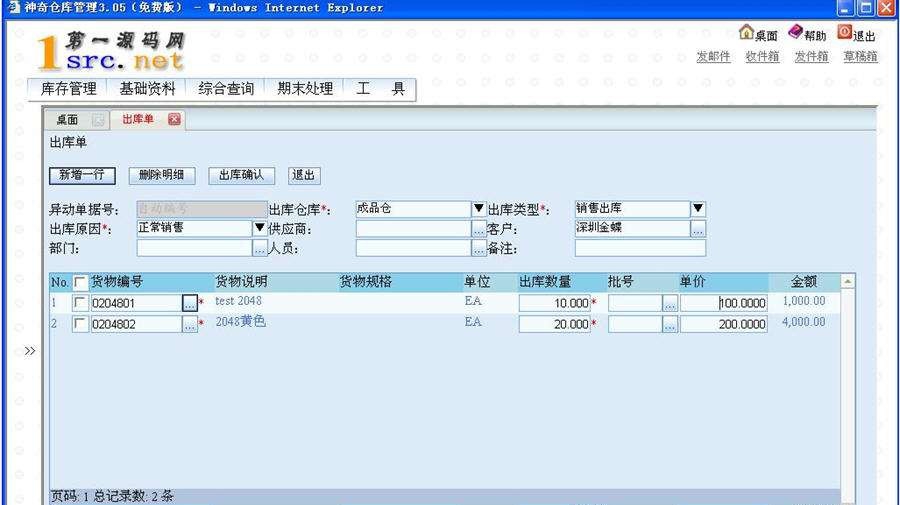The width and height of the screenshot is (900, 505).
Task: Close the 出库单 tab with red X
Action: pos(174,119)
